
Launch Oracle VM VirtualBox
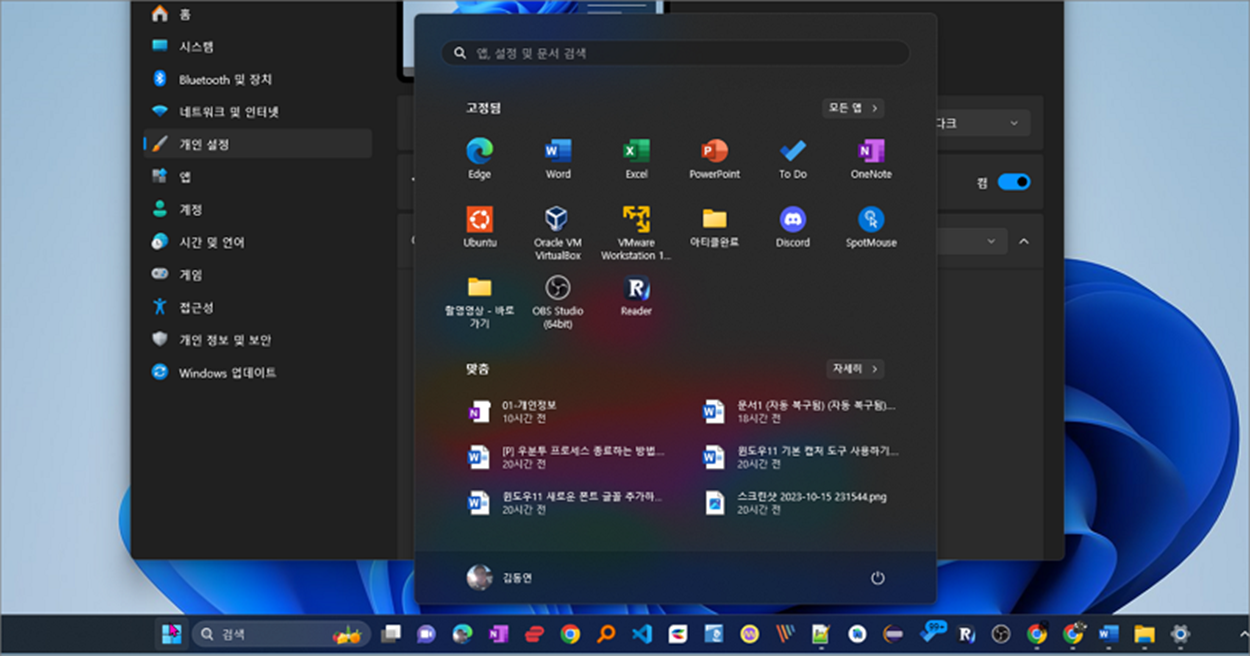point(558,233)
